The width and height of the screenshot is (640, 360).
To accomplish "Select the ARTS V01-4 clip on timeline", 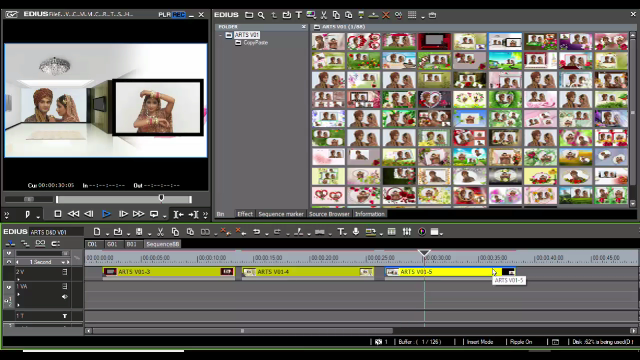I will 308,272.
